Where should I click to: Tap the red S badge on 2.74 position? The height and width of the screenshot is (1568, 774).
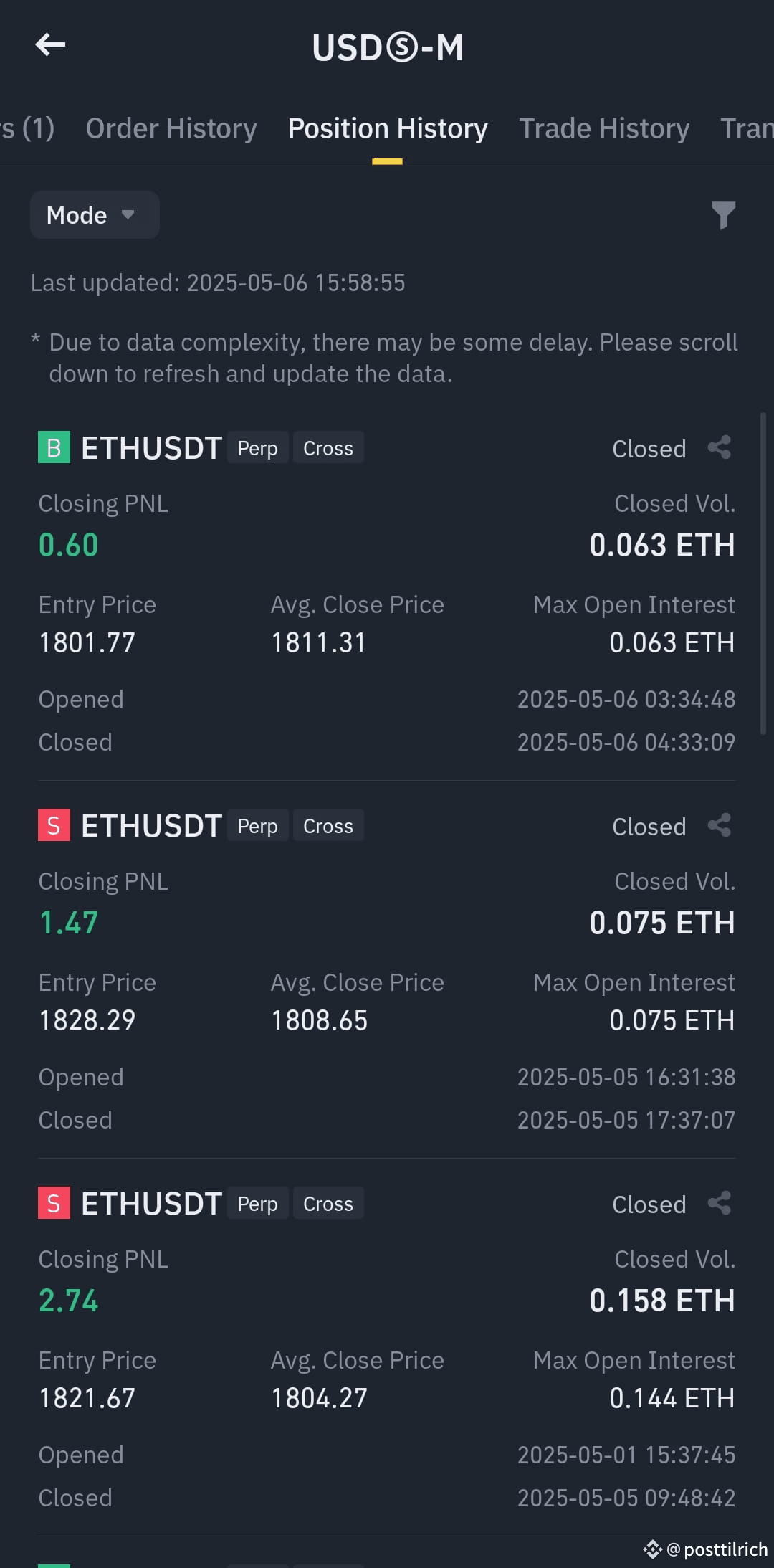tap(54, 1203)
